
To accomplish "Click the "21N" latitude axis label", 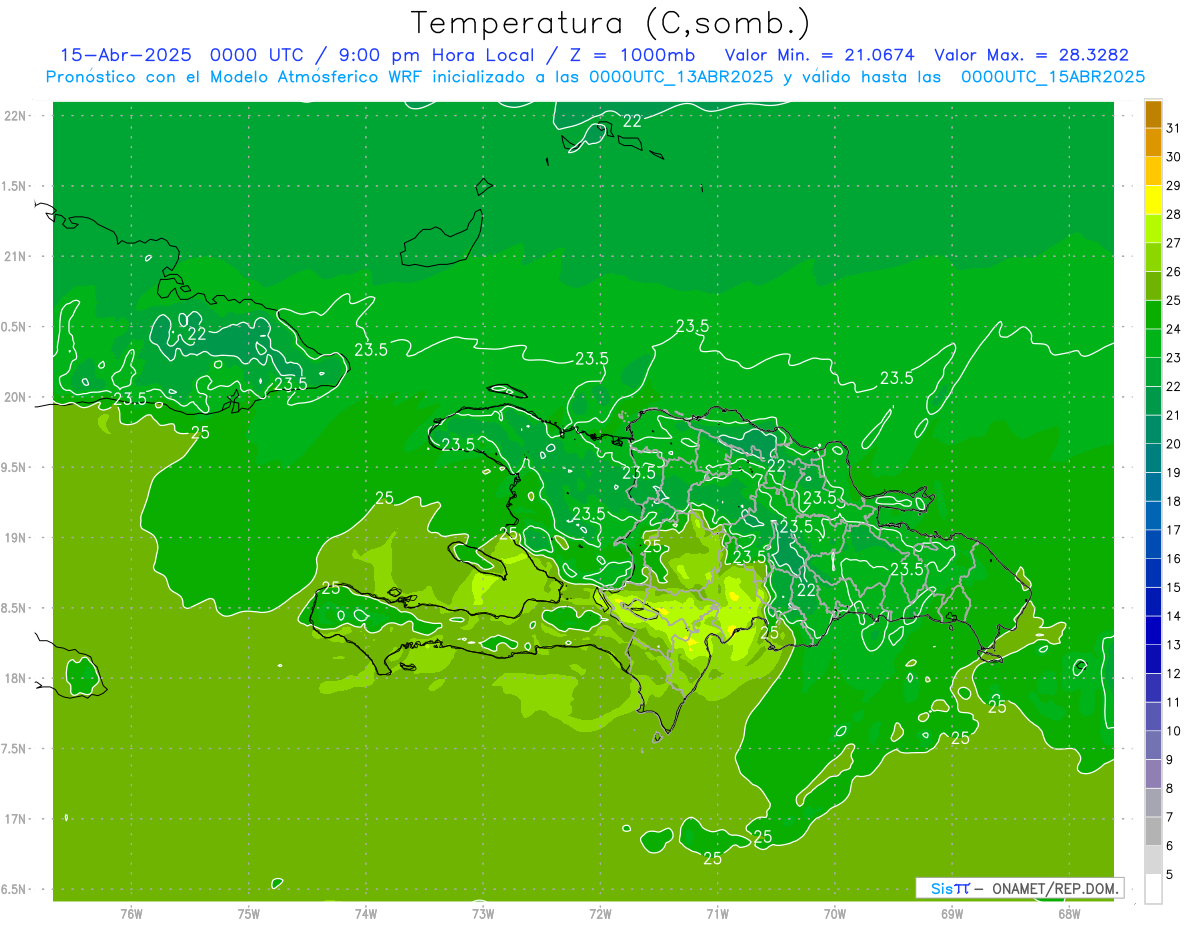I will pos(17,257).
